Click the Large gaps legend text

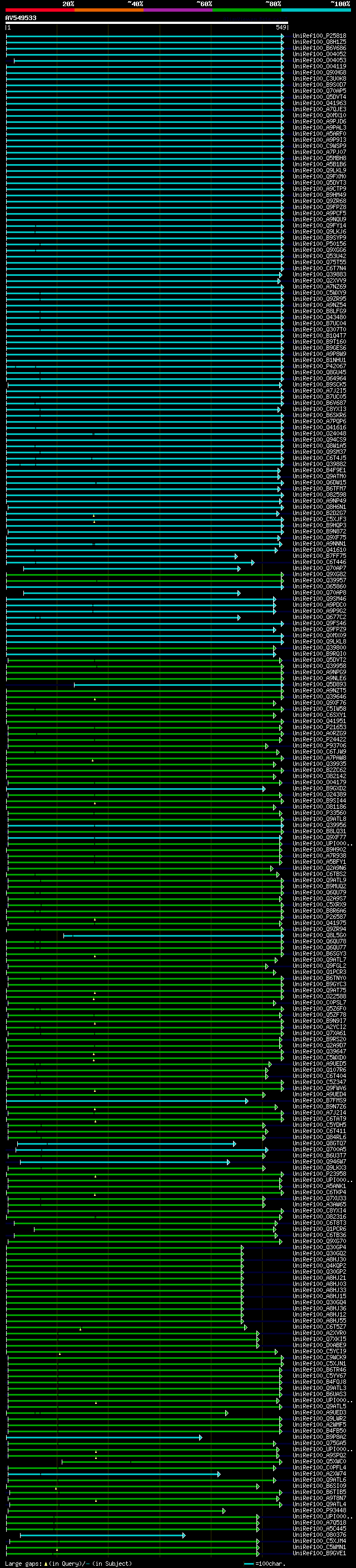[x=68, y=1563]
